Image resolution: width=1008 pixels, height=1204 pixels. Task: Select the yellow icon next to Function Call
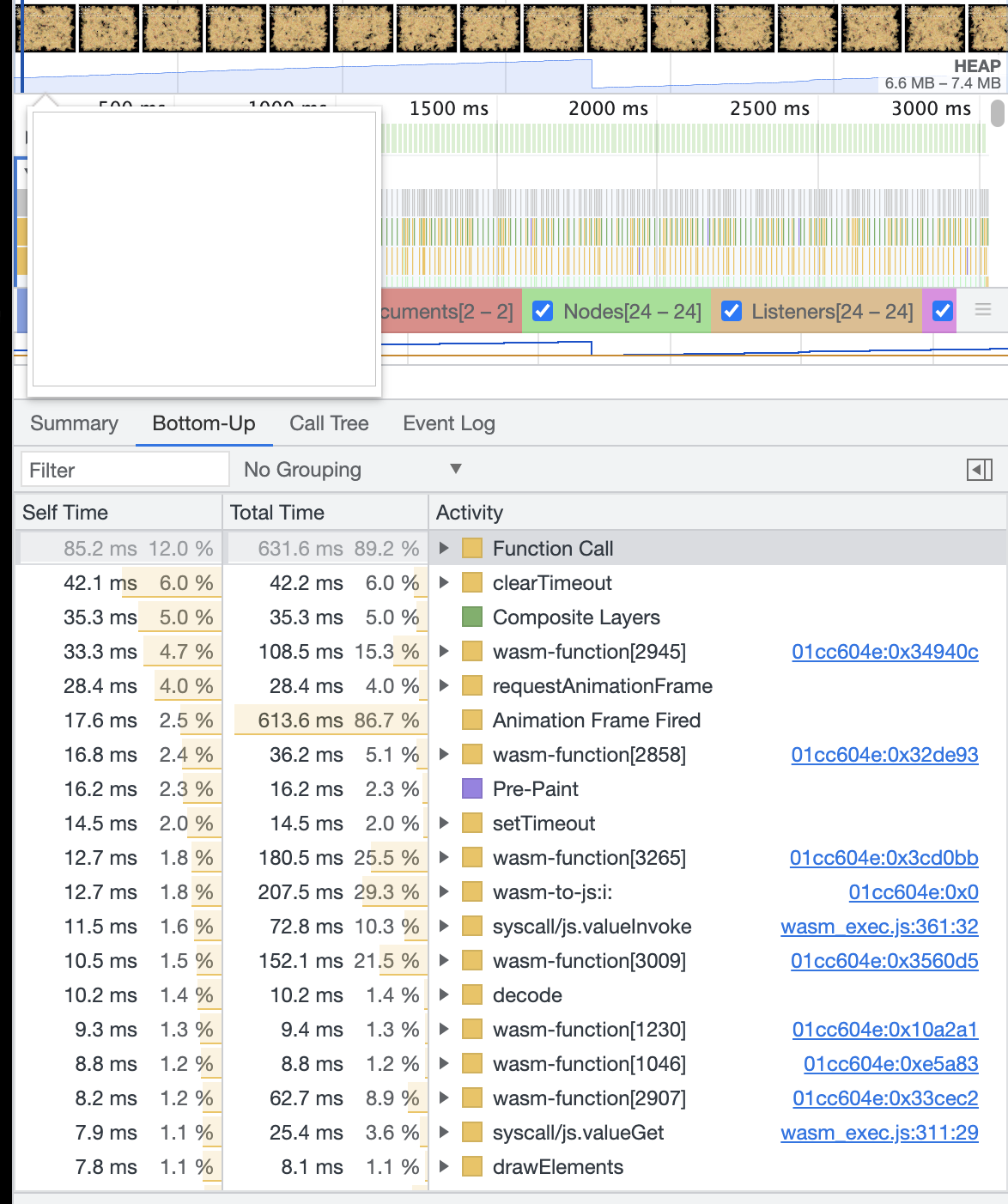(472, 548)
